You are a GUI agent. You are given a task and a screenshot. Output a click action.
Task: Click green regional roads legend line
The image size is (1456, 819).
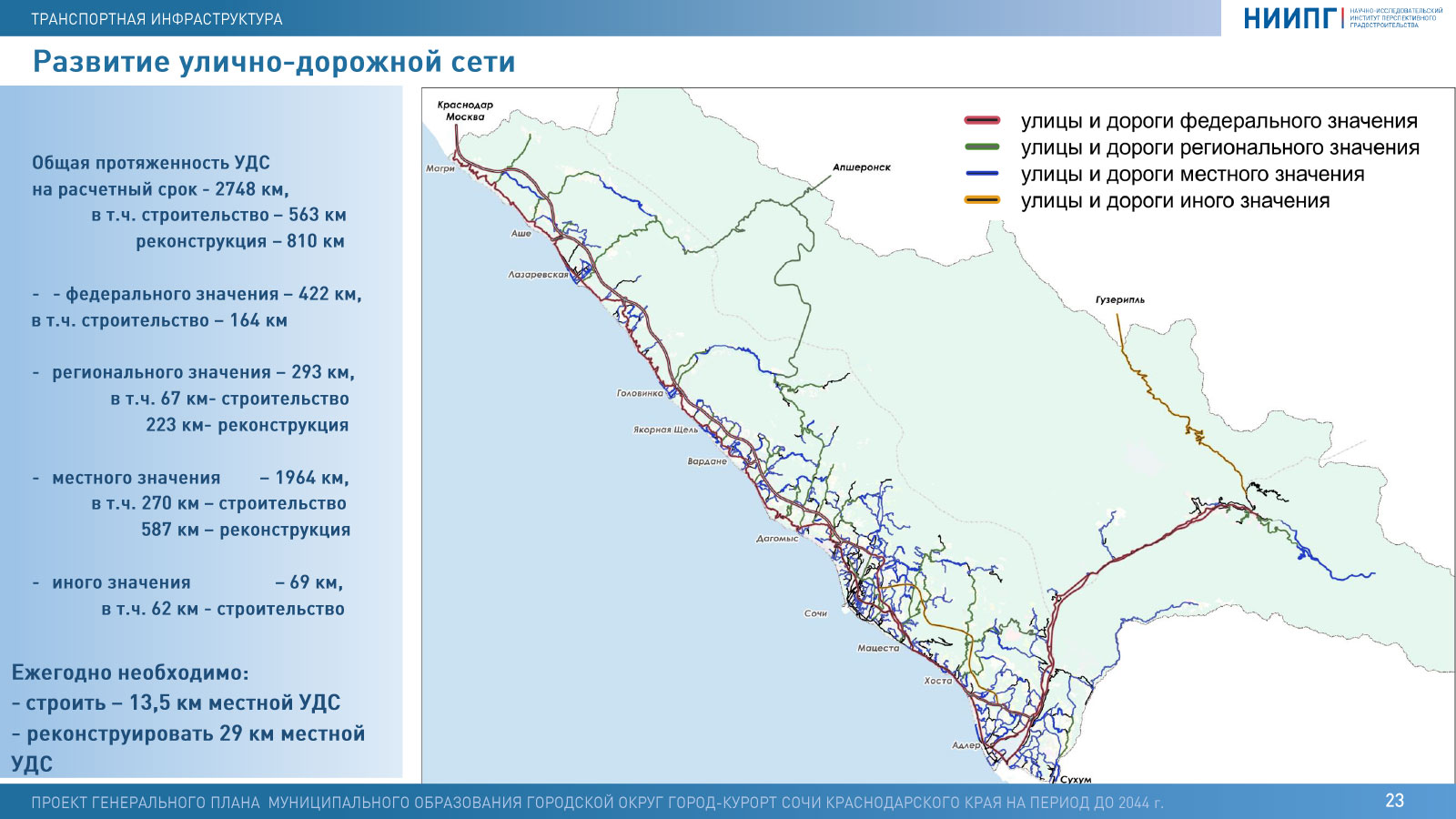(982, 147)
